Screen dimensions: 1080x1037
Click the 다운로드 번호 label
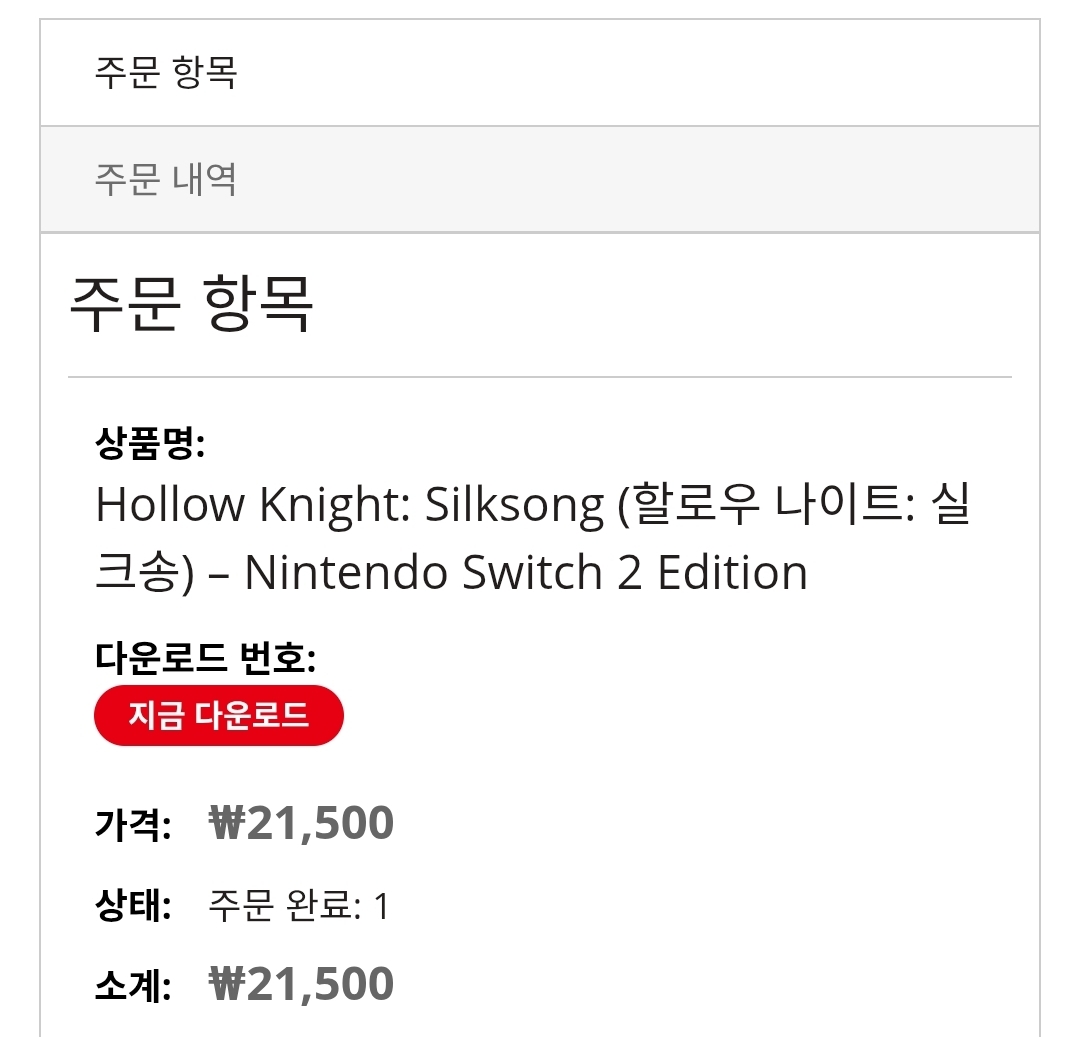point(206,658)
